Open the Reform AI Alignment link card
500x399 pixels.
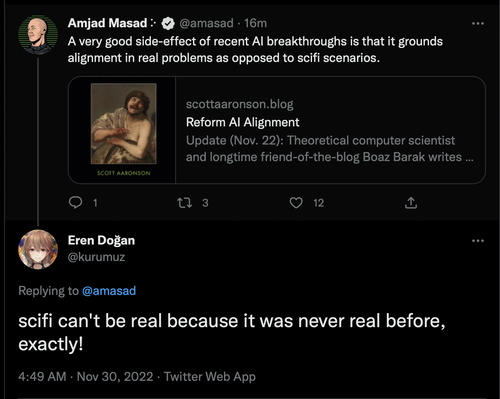277,130
